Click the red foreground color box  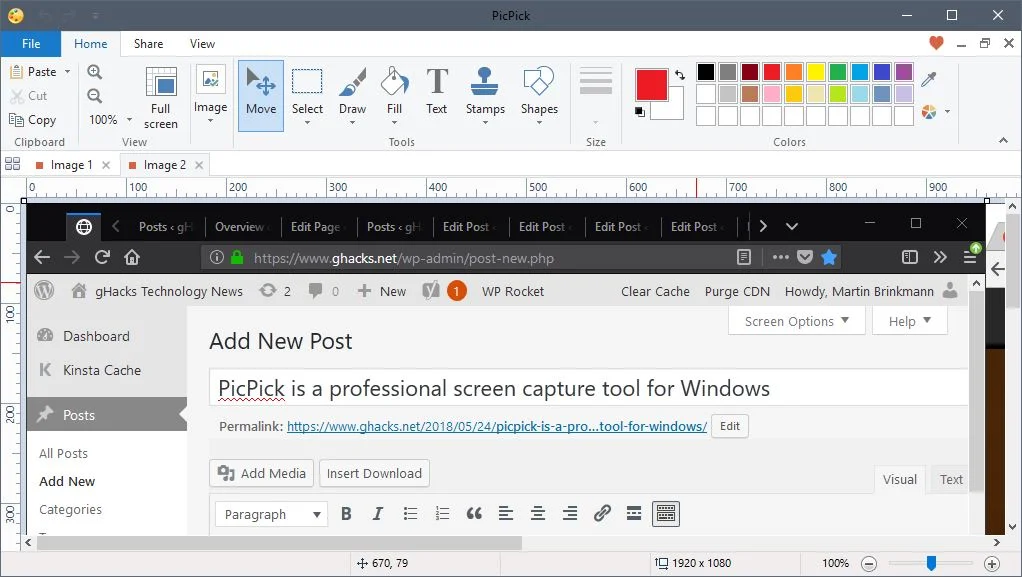[652, 85]
